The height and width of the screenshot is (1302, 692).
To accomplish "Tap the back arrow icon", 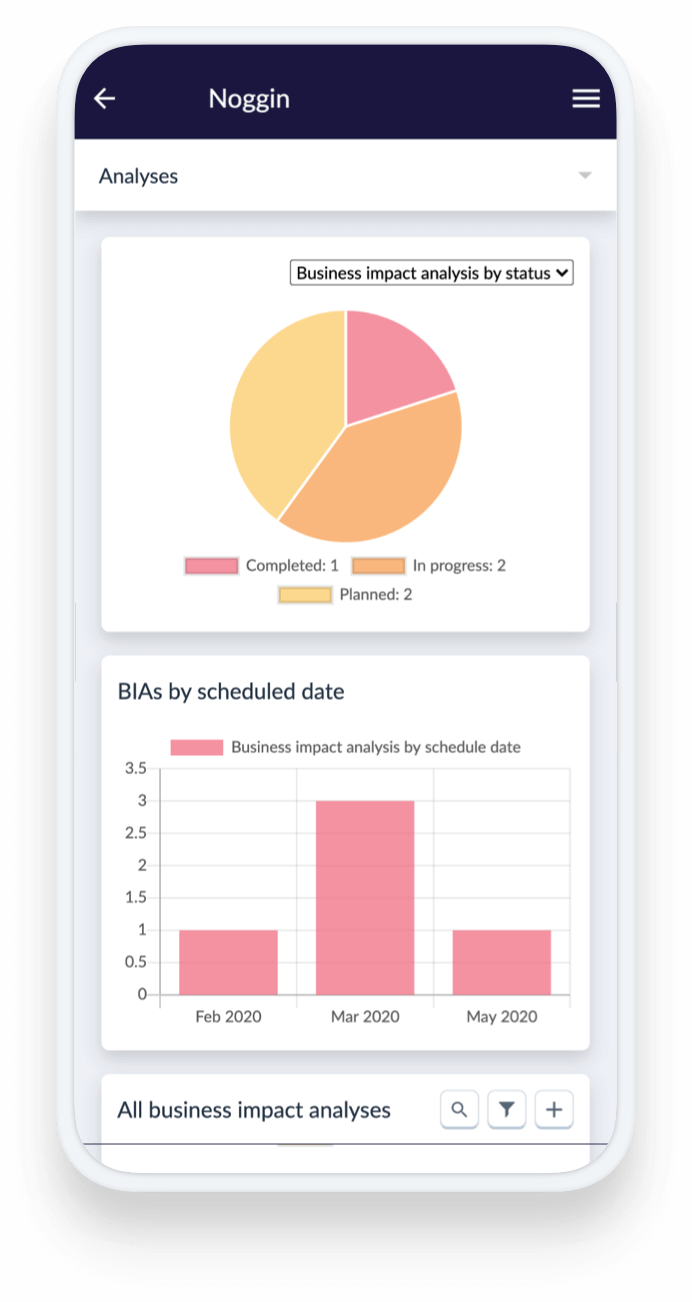I will [x=104, y=98].
